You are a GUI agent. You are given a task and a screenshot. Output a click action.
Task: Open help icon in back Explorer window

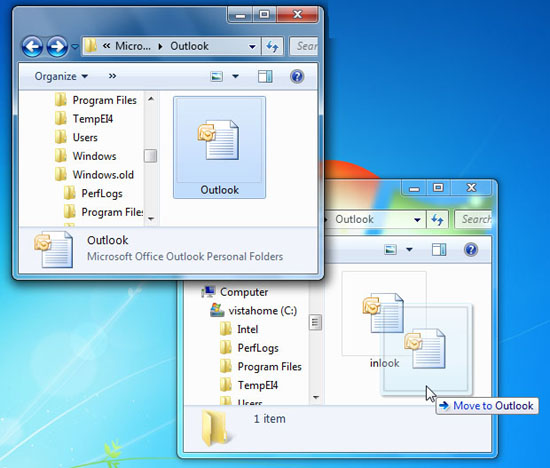pyautogui.click(x=471, y=249)
